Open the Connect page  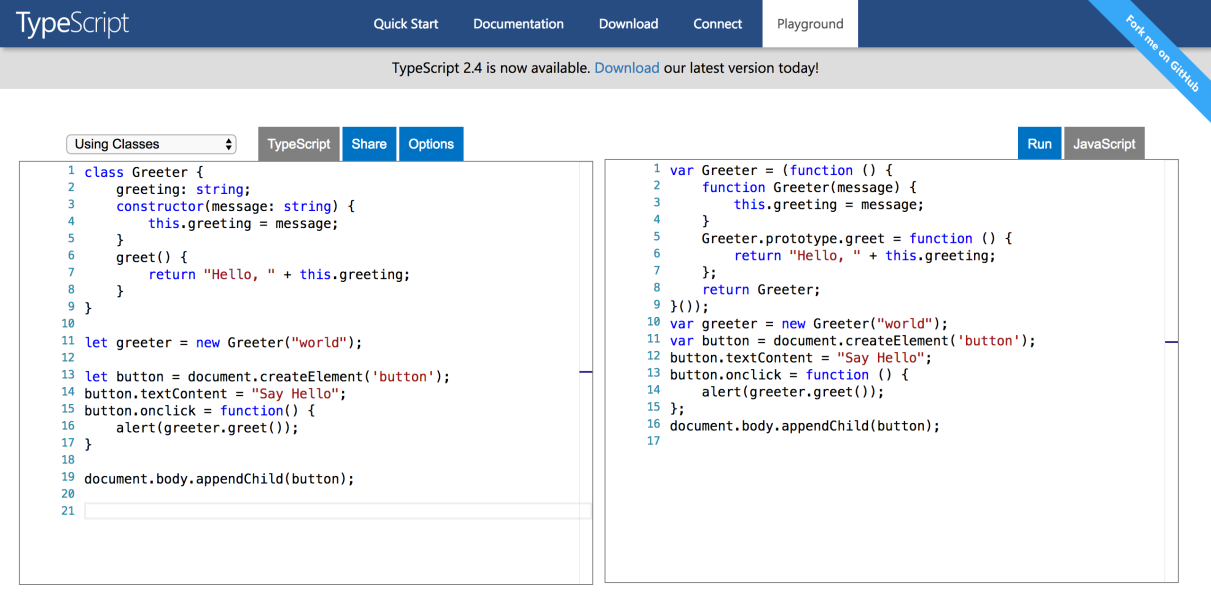[718, 24]
